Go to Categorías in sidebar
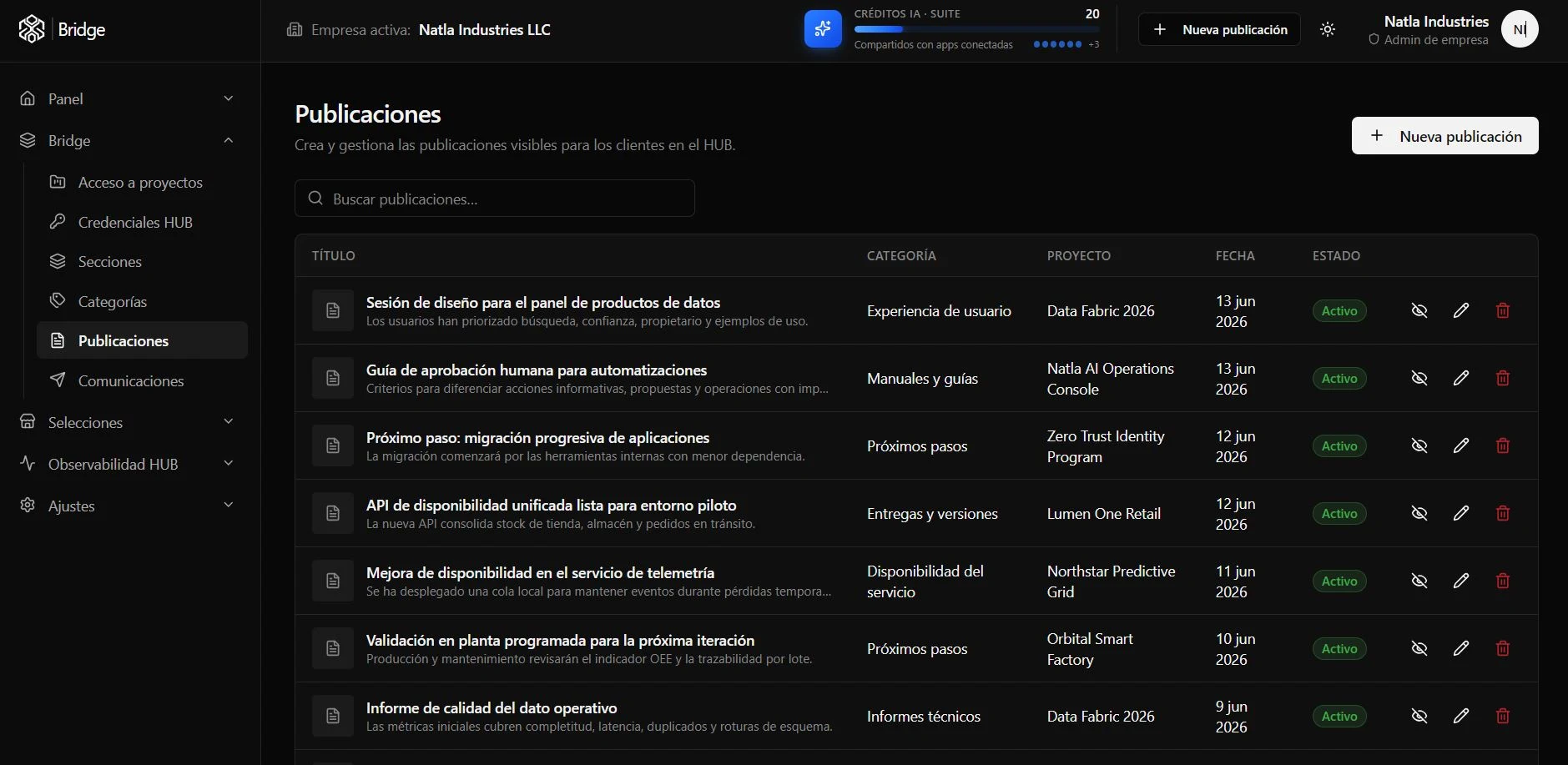The height and width of the screenshot is (765, 1568). [x=143, y=301]
